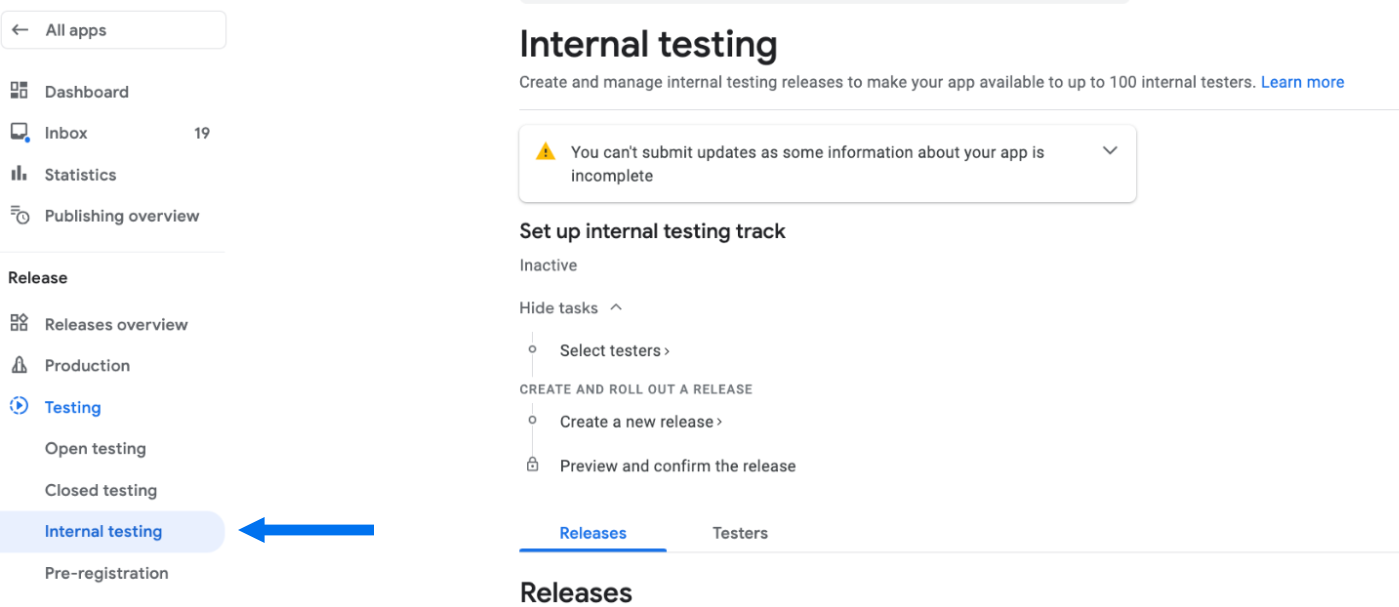This screenshot has width=1399, height=607.
Task: Select the Statistics bar chart icon
Action: pyautogui.click(x=19, y=174)
